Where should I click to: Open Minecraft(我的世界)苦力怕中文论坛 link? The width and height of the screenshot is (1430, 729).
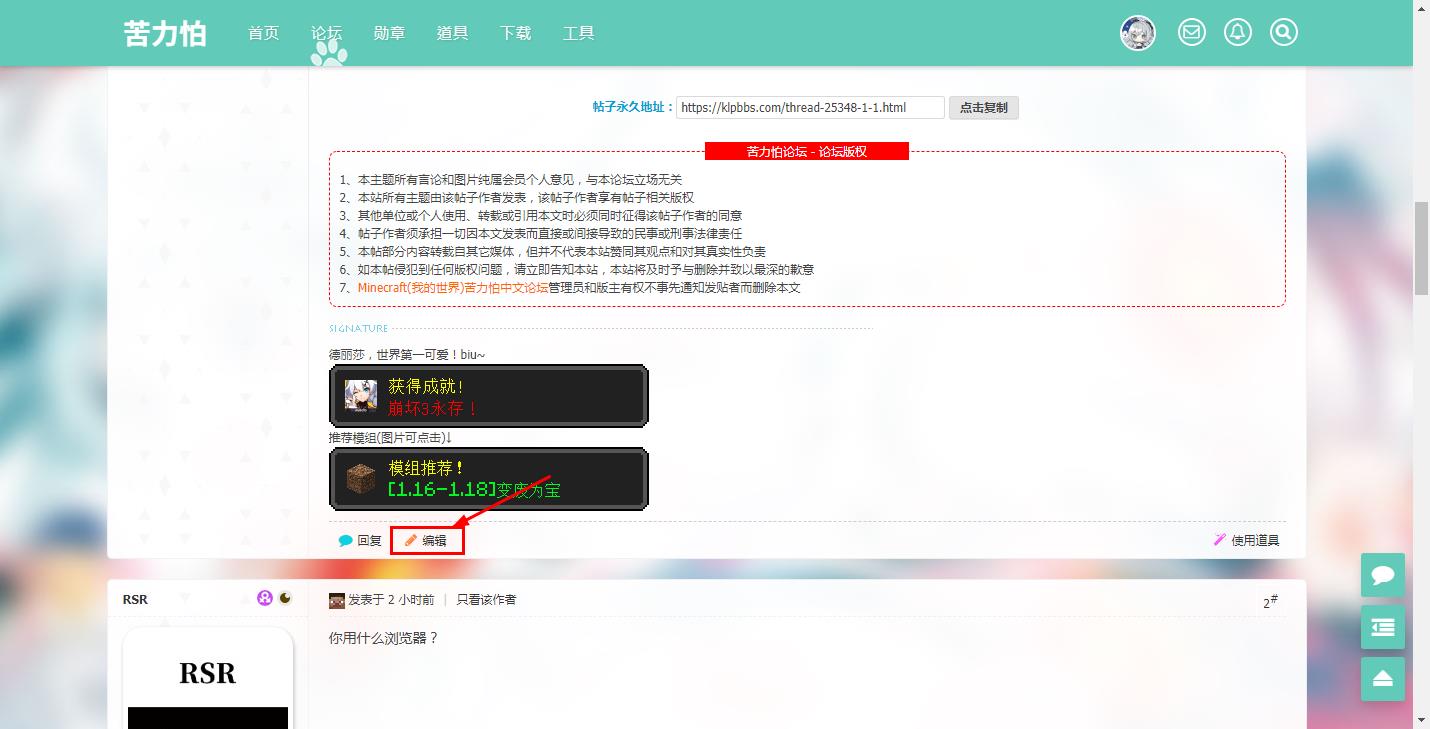[453, 287]
